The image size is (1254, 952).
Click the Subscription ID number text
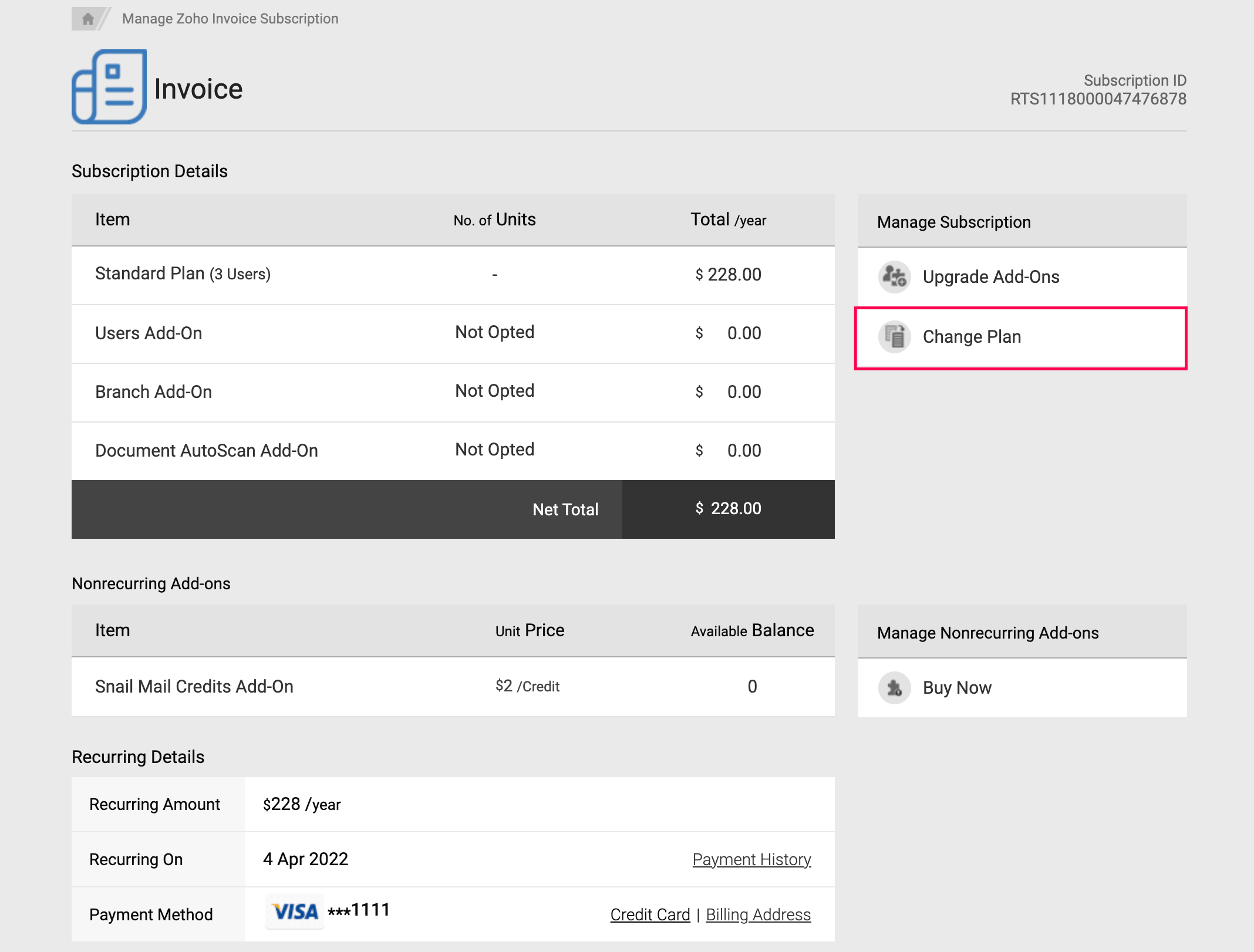point(1098,99)
